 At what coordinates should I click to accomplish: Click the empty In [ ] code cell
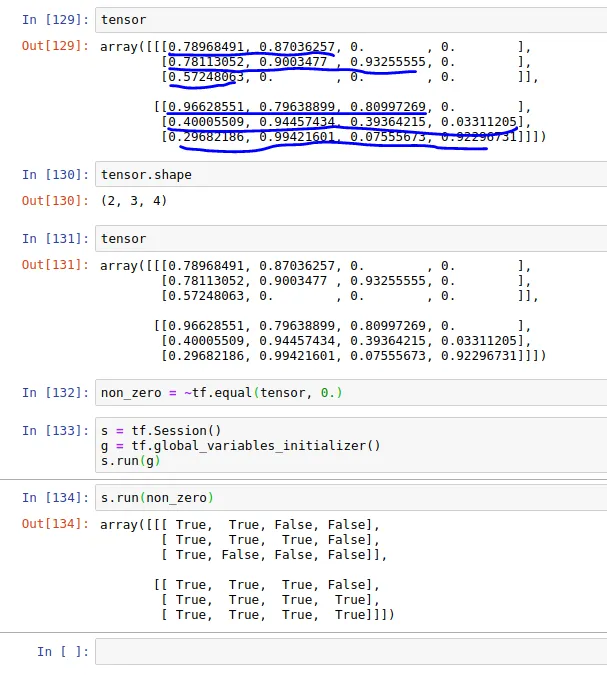(351, 652)
